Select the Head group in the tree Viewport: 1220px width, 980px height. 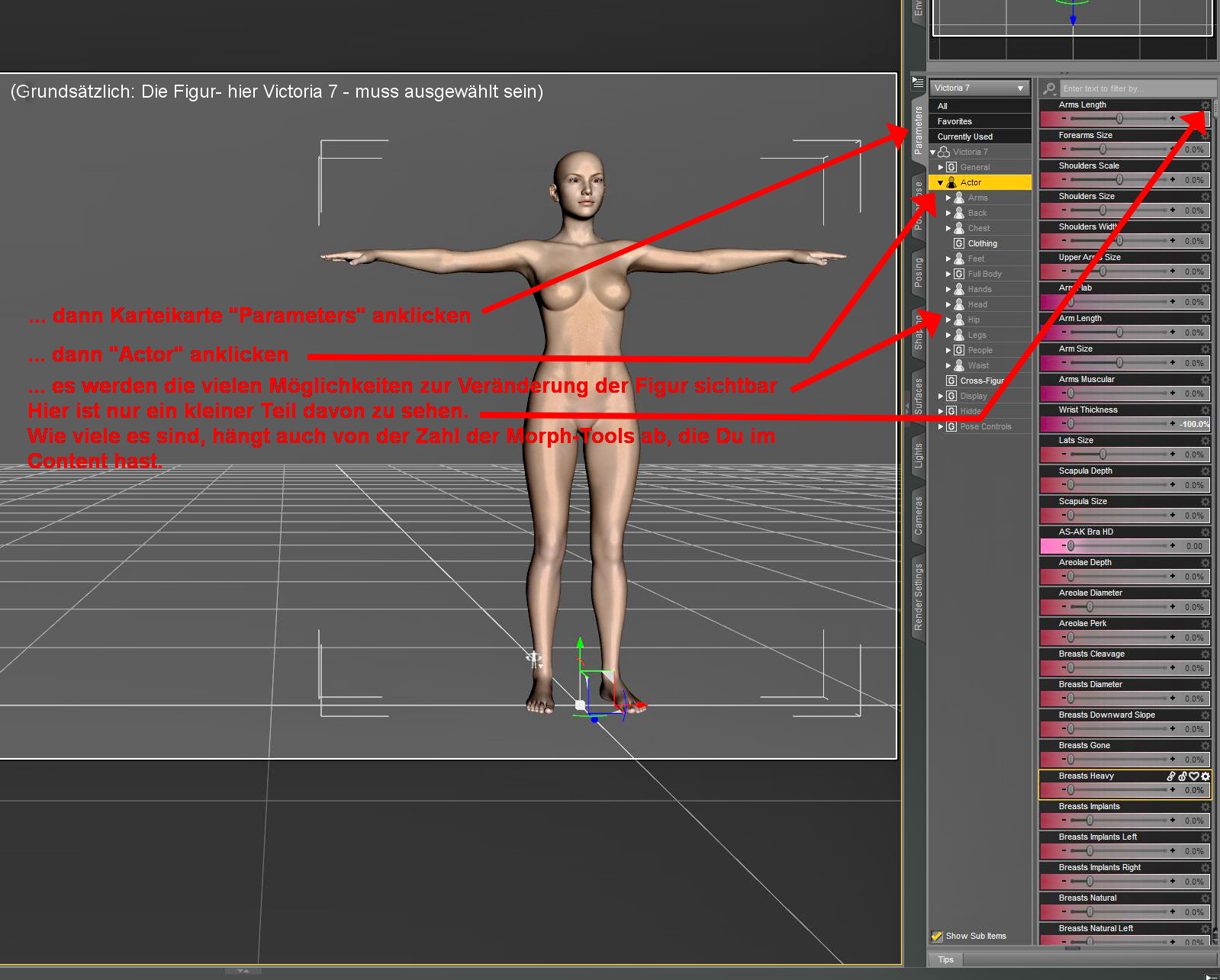pos(977,304)
